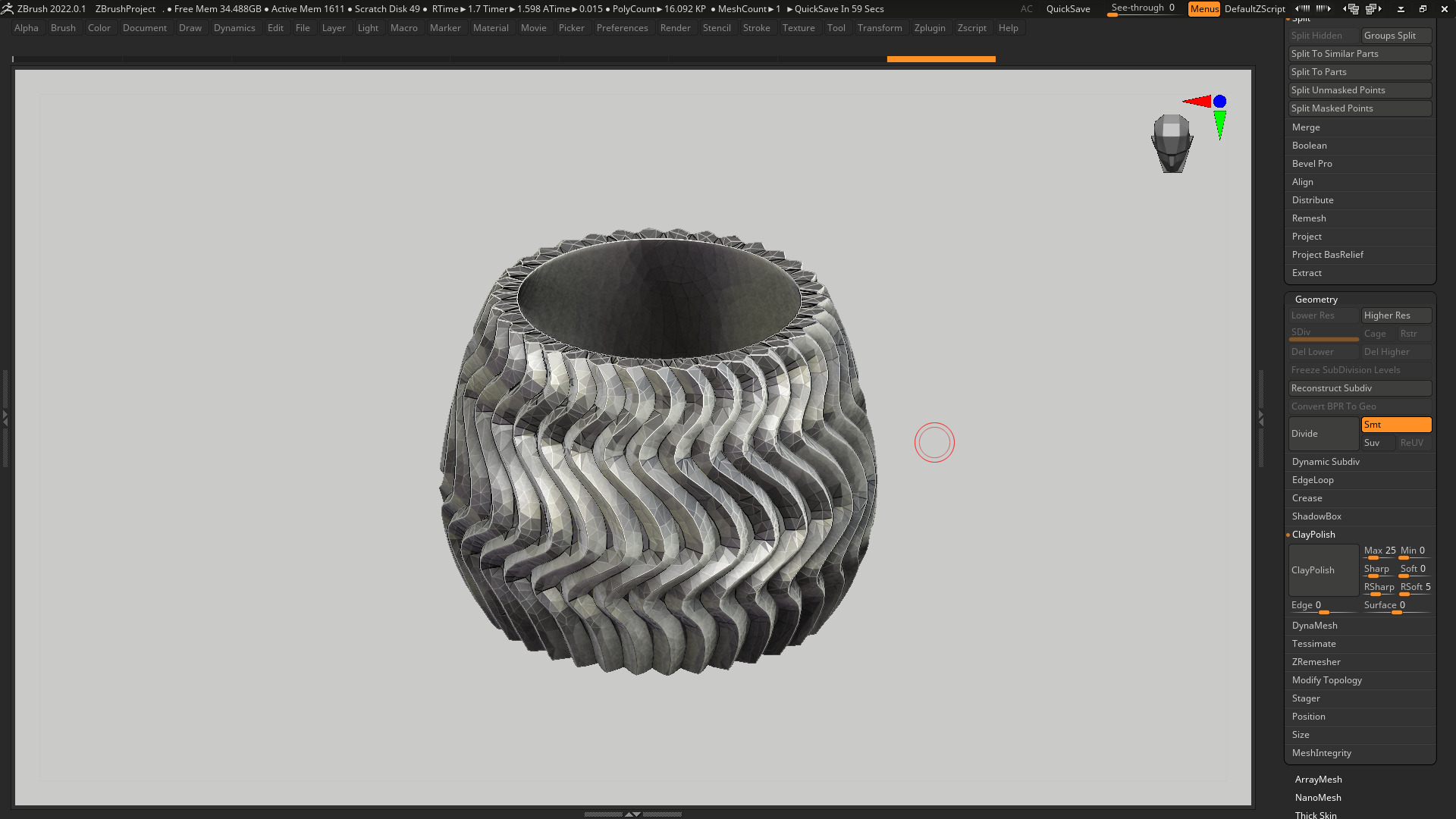Click Split Unmasked Points button

coord(1360,90)
